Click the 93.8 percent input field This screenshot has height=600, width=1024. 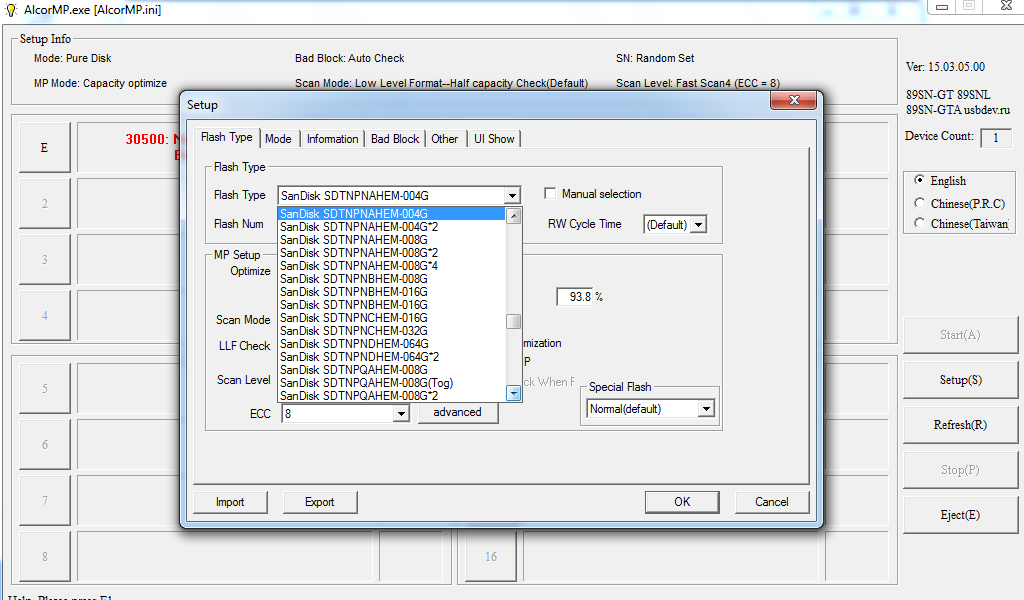575,296
